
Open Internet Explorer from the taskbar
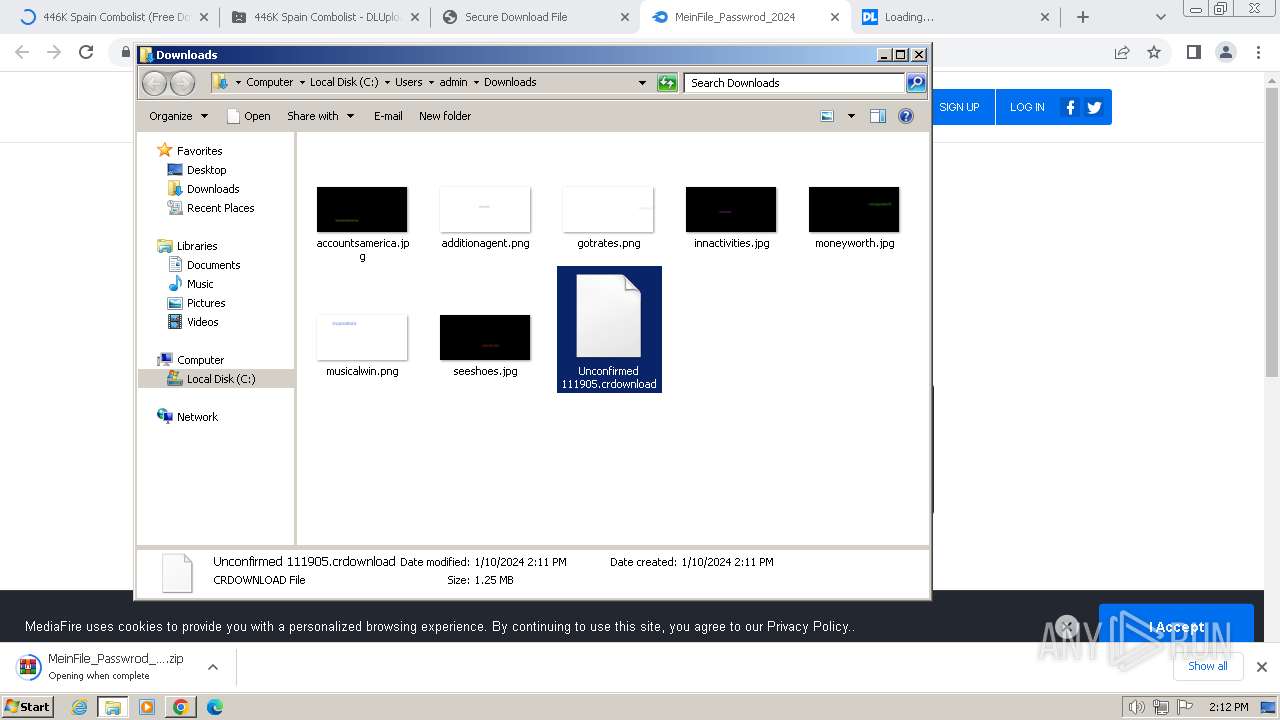coord(80,707)
